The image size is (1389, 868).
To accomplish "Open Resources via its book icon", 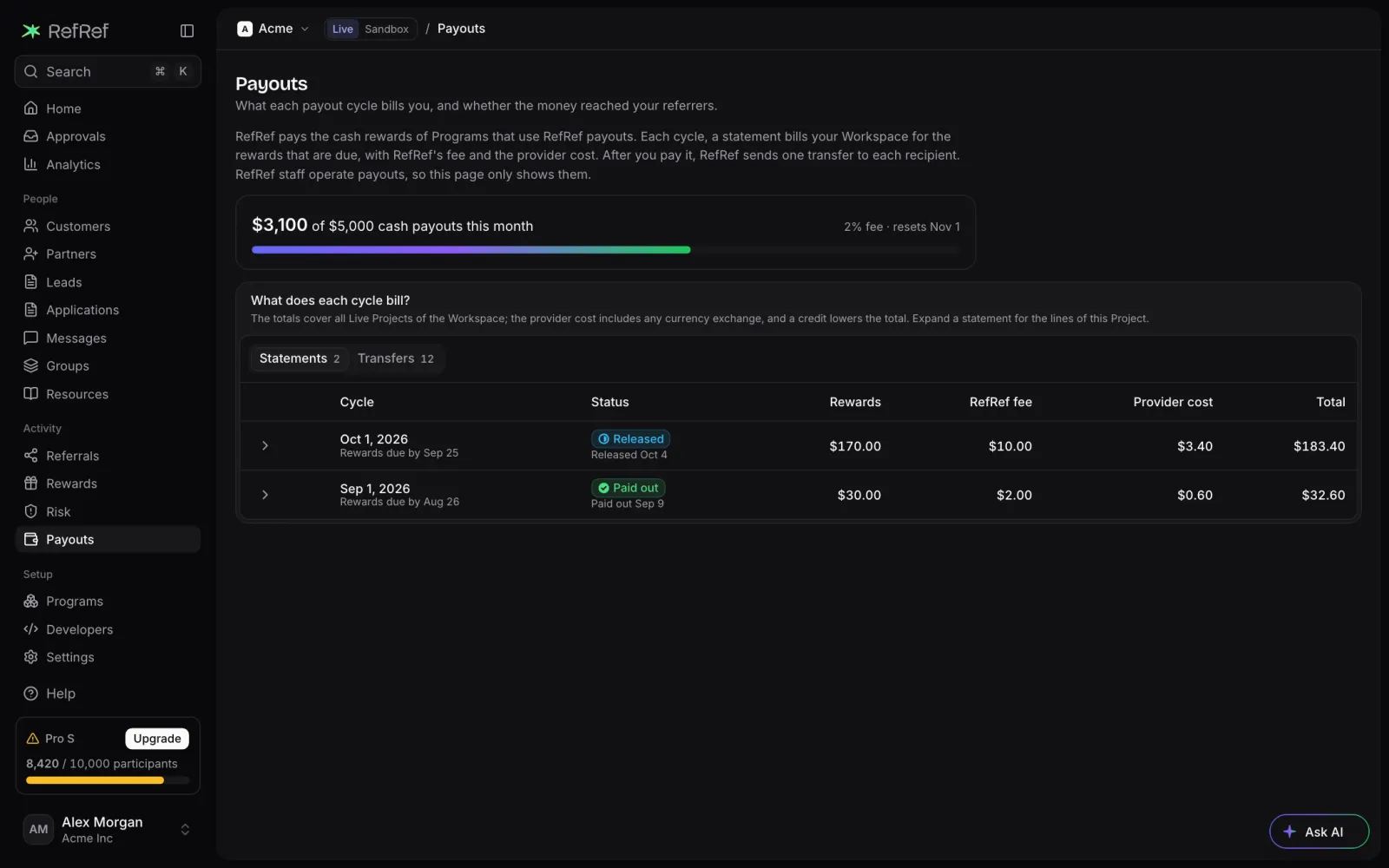I will click(x=31, y=394).
